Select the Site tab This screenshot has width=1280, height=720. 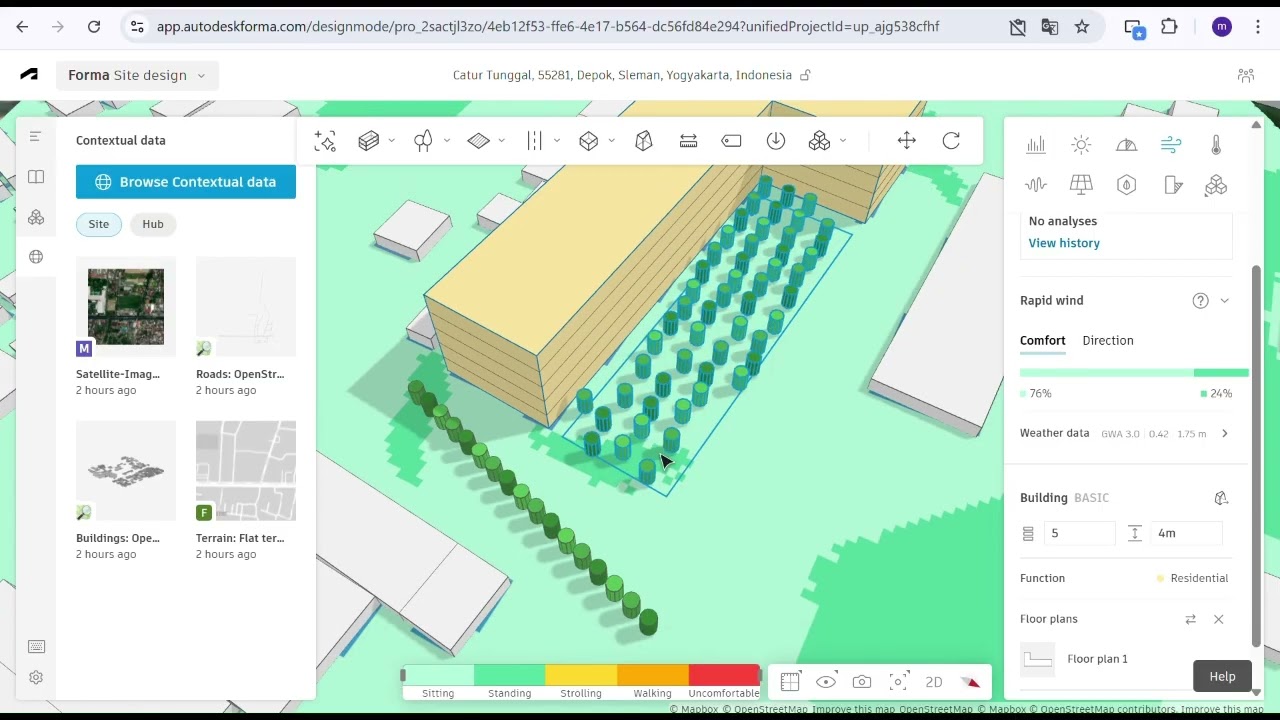[x=98, y=224]
